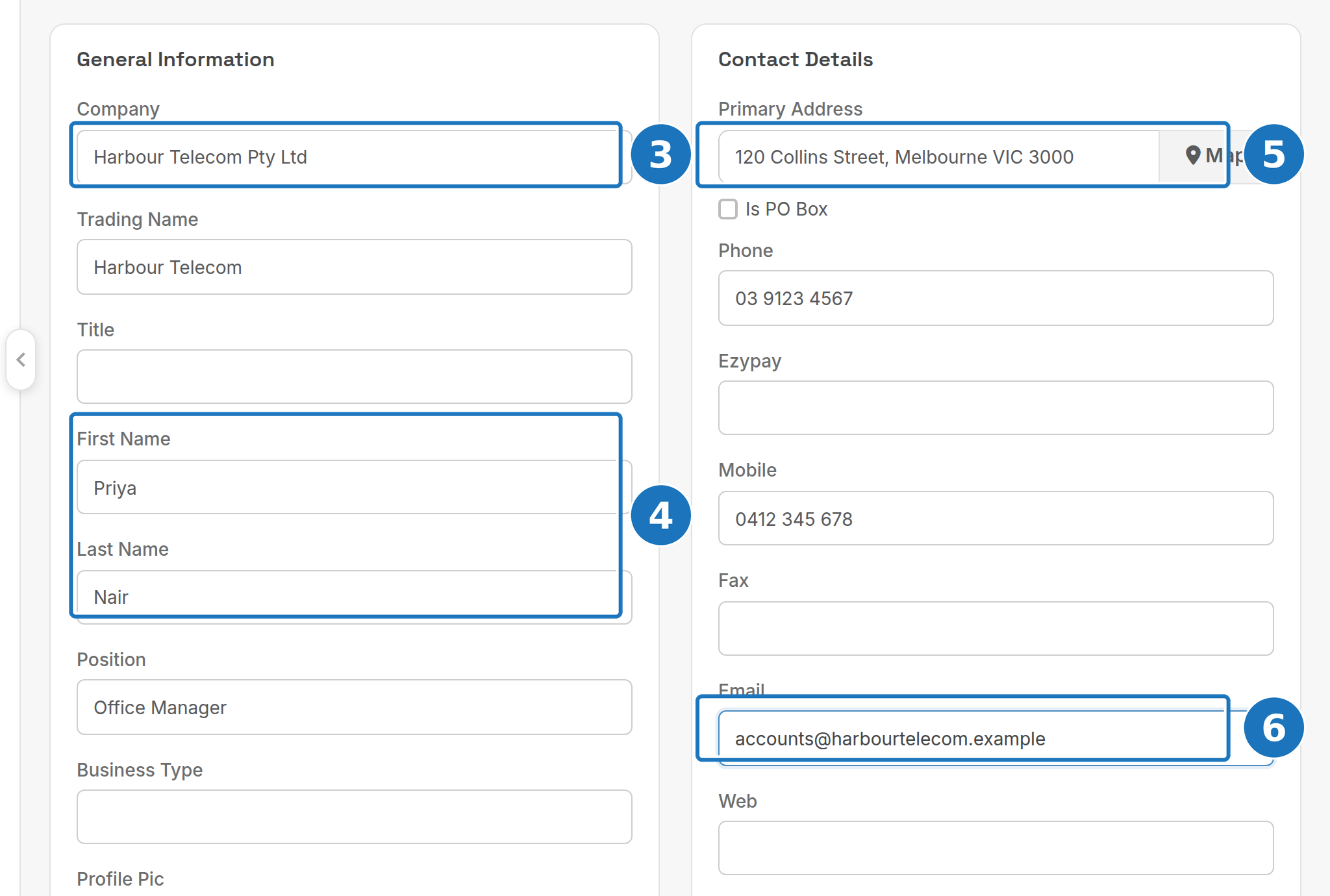The image size is (1330, 896).
Task: Select the Profile Pic label
Action: [120, 879]
